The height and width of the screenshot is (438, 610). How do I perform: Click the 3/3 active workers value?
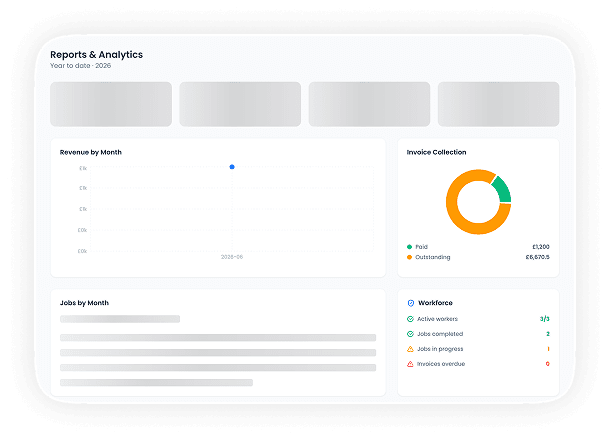(545, 319)
